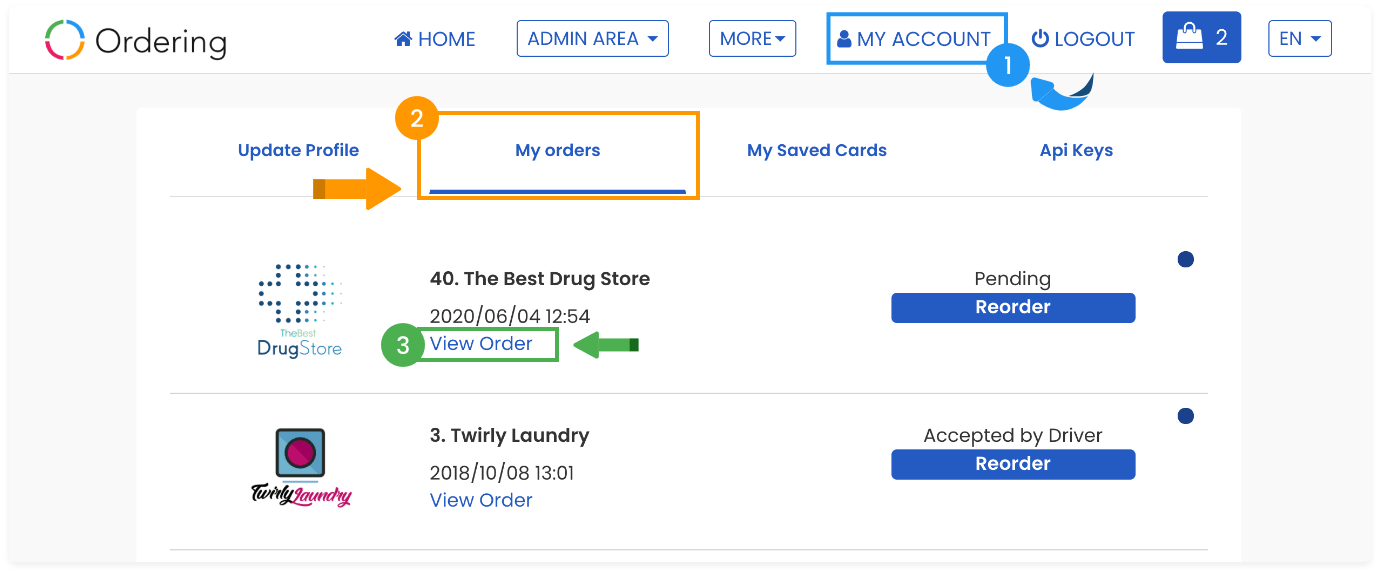View Order for Twirly Laundry
1380x574 pixels.
481,500
